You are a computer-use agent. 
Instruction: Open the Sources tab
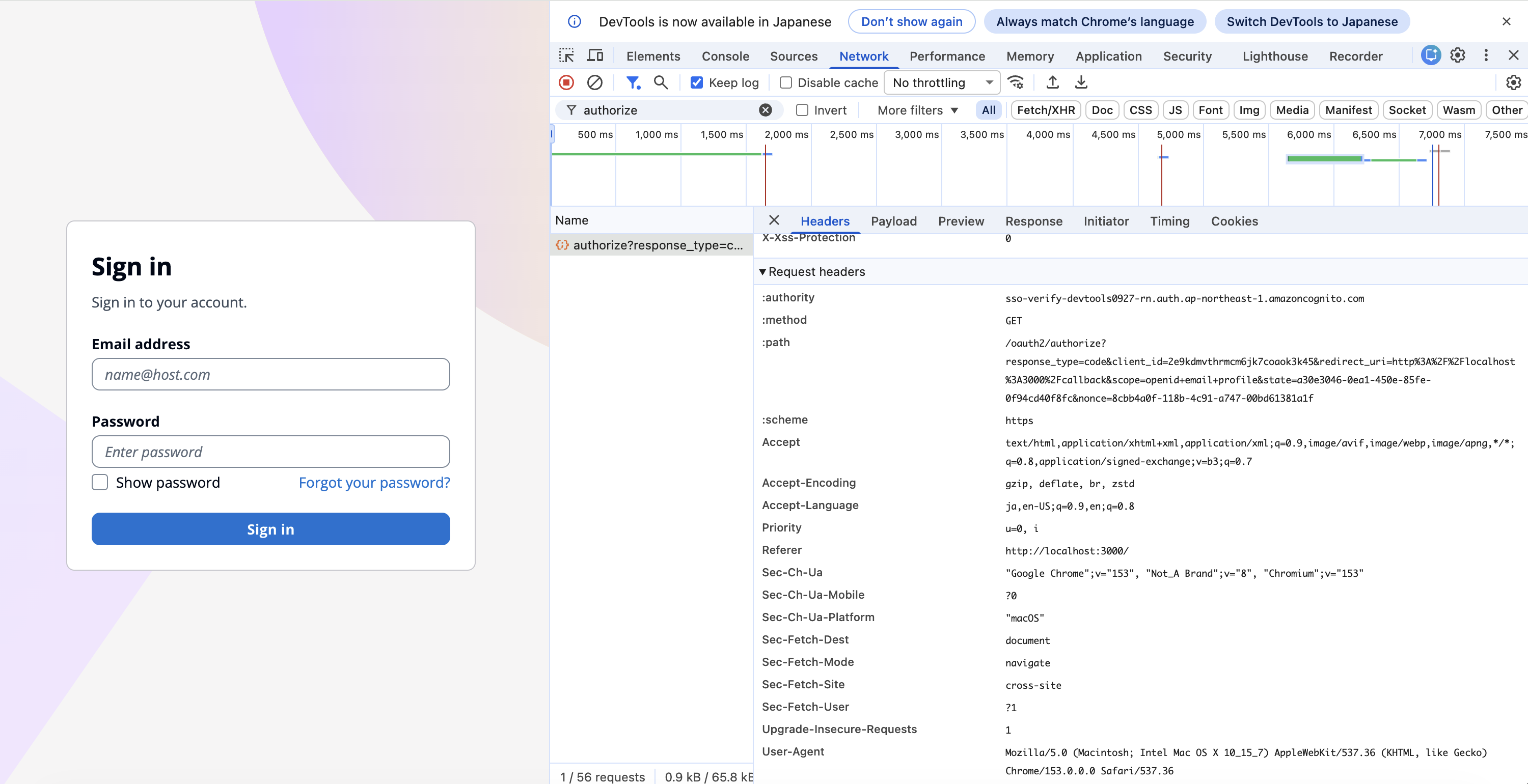tap(794, 56)
